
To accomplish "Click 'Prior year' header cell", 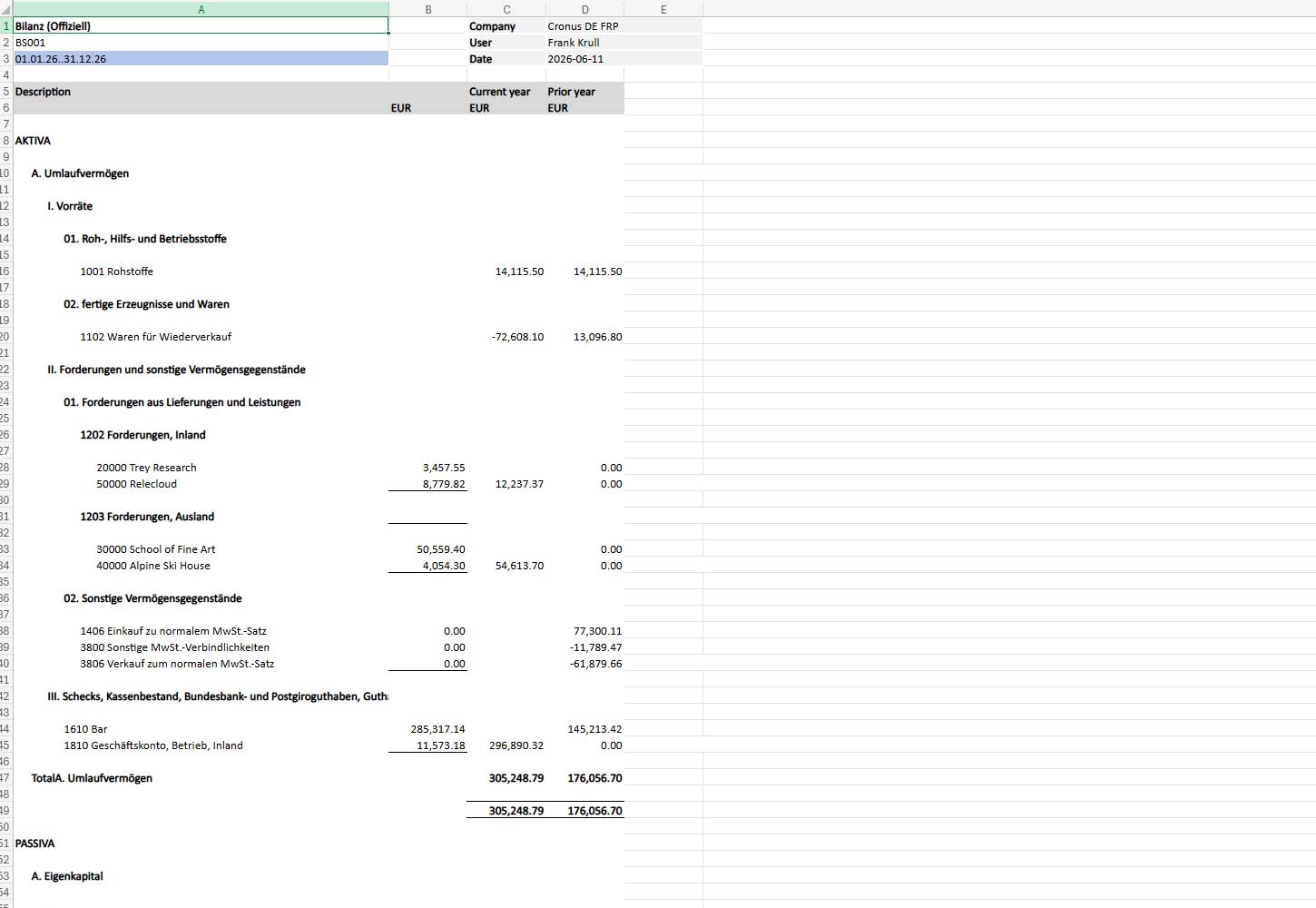I will click(x=584, y=92).
